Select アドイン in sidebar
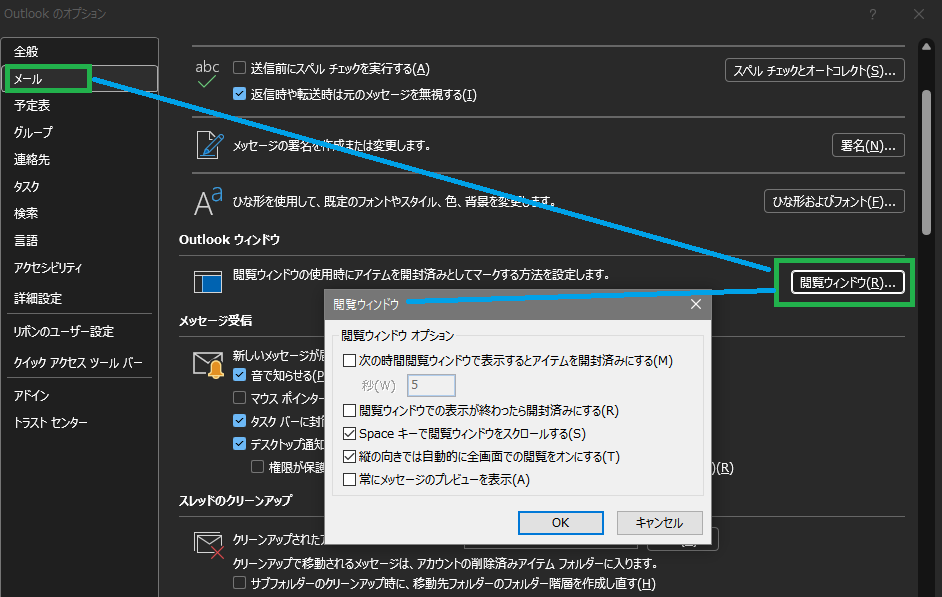This screenshot has height=597, width=942. (79, 395)
